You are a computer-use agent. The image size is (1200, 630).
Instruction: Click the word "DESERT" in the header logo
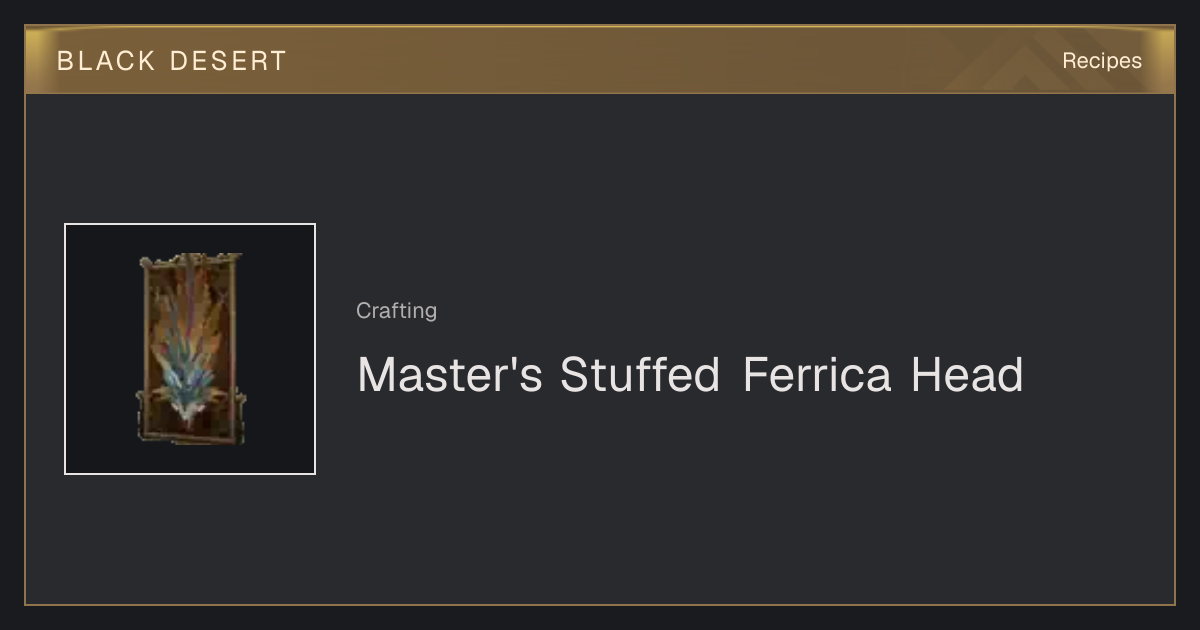(x=228, y=61)
